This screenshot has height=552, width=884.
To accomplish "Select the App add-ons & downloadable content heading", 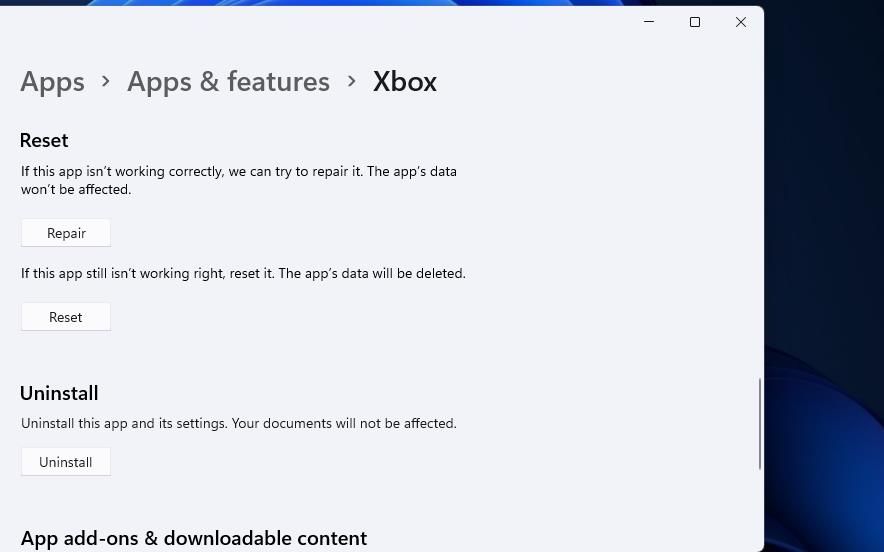I will (194, 538).
